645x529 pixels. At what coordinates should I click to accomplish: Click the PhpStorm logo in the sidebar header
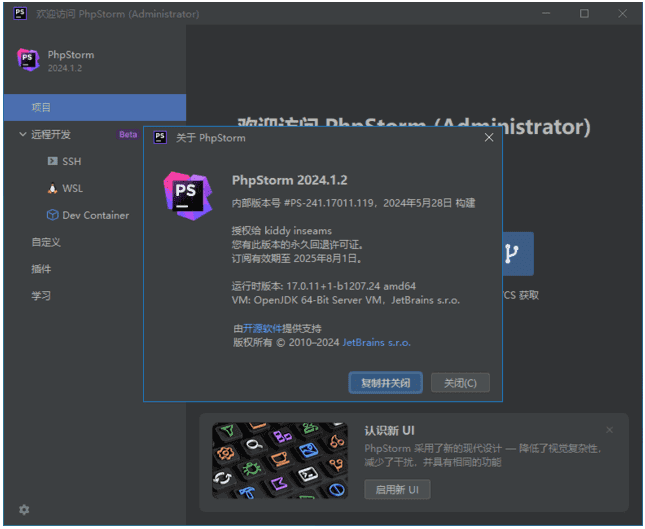point(28,60)
